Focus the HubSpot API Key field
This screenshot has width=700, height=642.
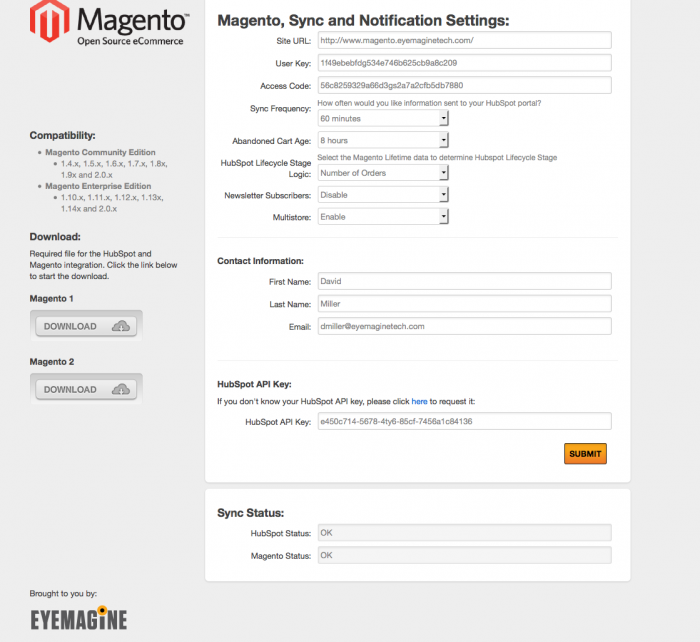click(x=464, y=421)
